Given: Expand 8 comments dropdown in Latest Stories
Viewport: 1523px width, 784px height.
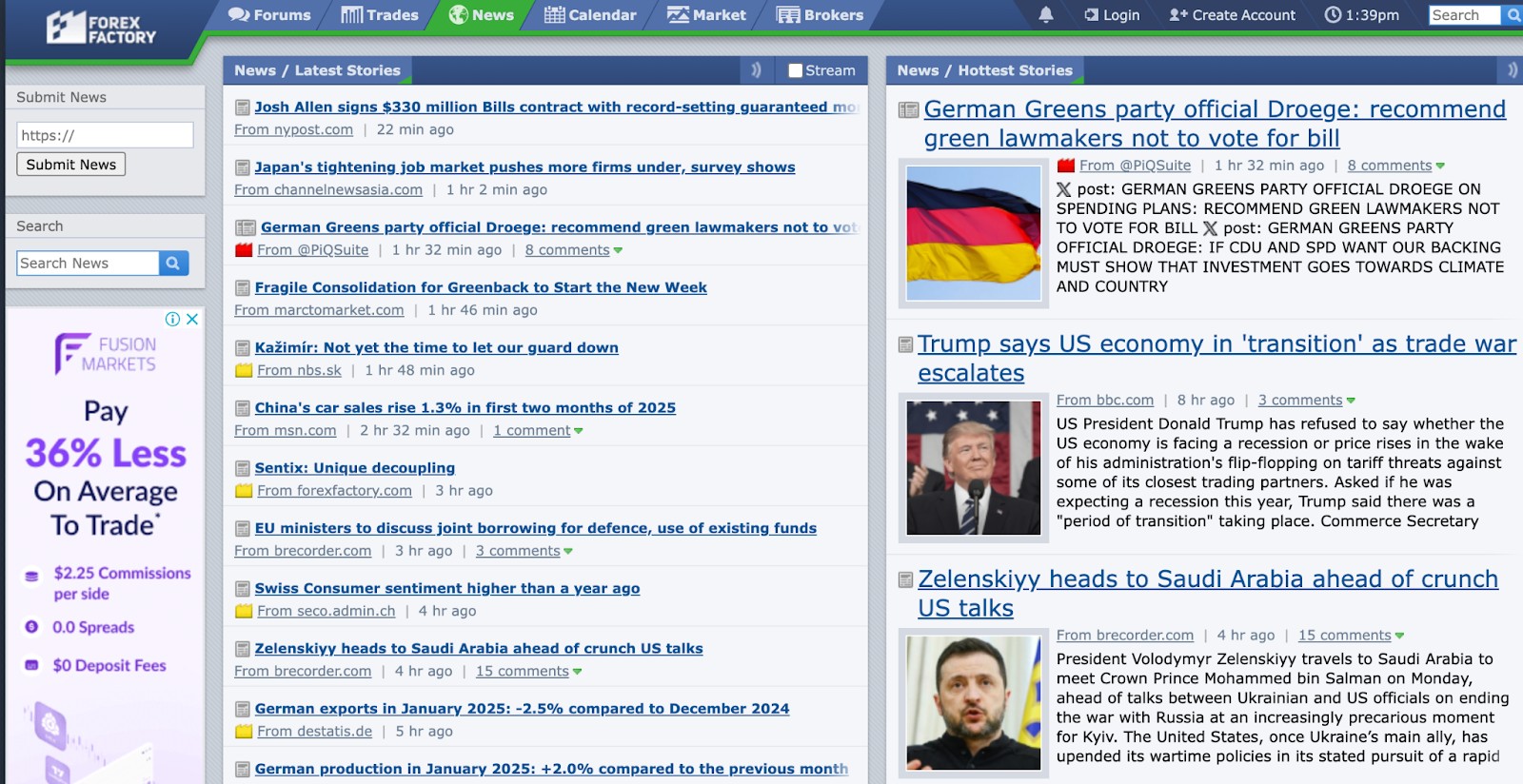Looking at the screenshot, I should (618, 251).
